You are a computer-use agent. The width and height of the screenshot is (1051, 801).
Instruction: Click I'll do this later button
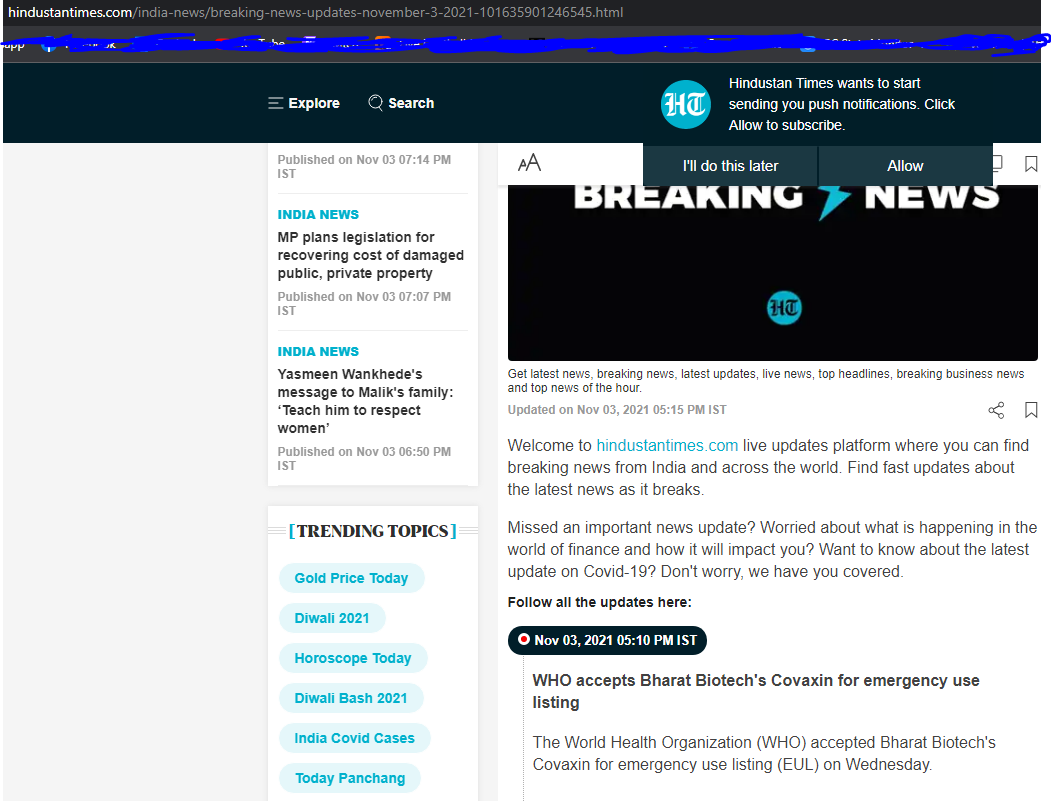tap(730, 166)
